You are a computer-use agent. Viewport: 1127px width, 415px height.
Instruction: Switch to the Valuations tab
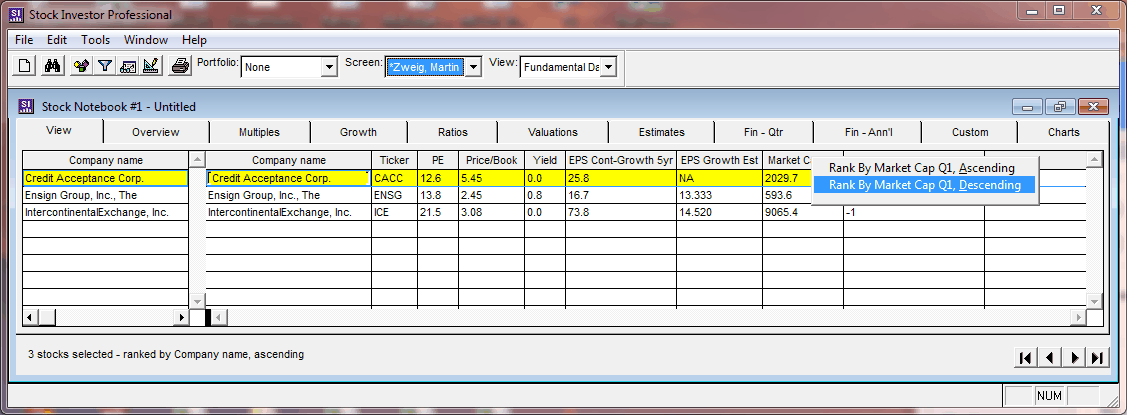click(x=553, y=132)
